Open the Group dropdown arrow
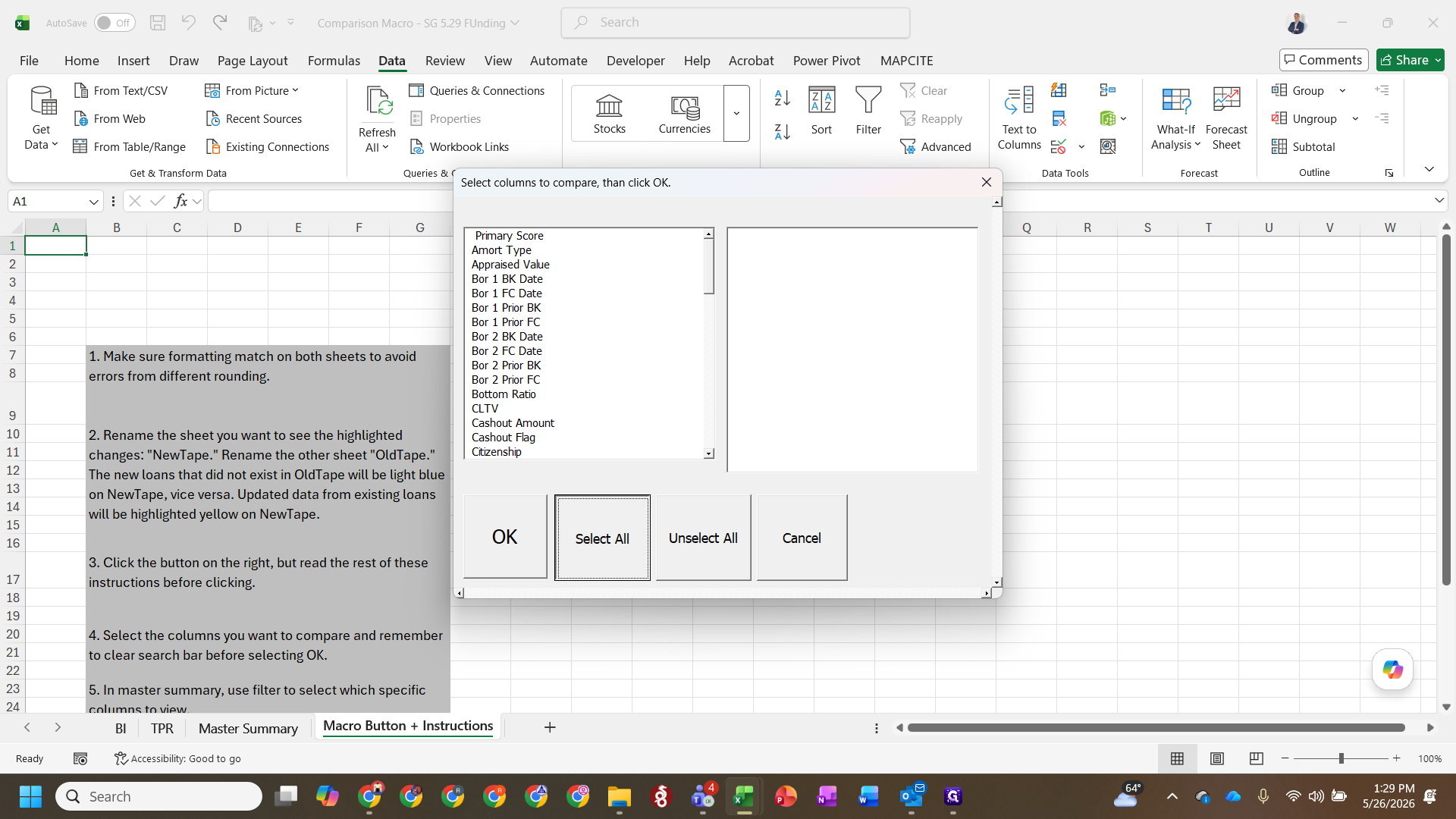This screenshot has width=1456, height=819. pos(1342,90)
